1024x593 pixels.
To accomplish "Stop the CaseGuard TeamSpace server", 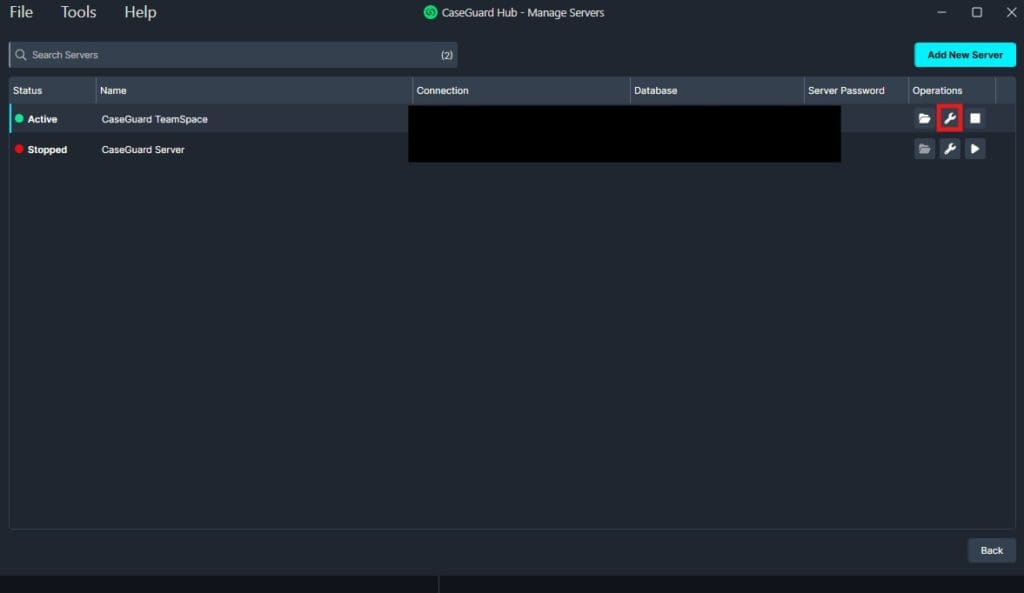I will coord(975,118).
